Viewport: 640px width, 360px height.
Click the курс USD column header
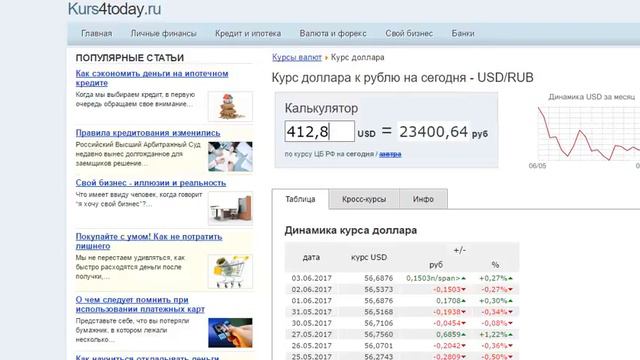coord(369,257)
